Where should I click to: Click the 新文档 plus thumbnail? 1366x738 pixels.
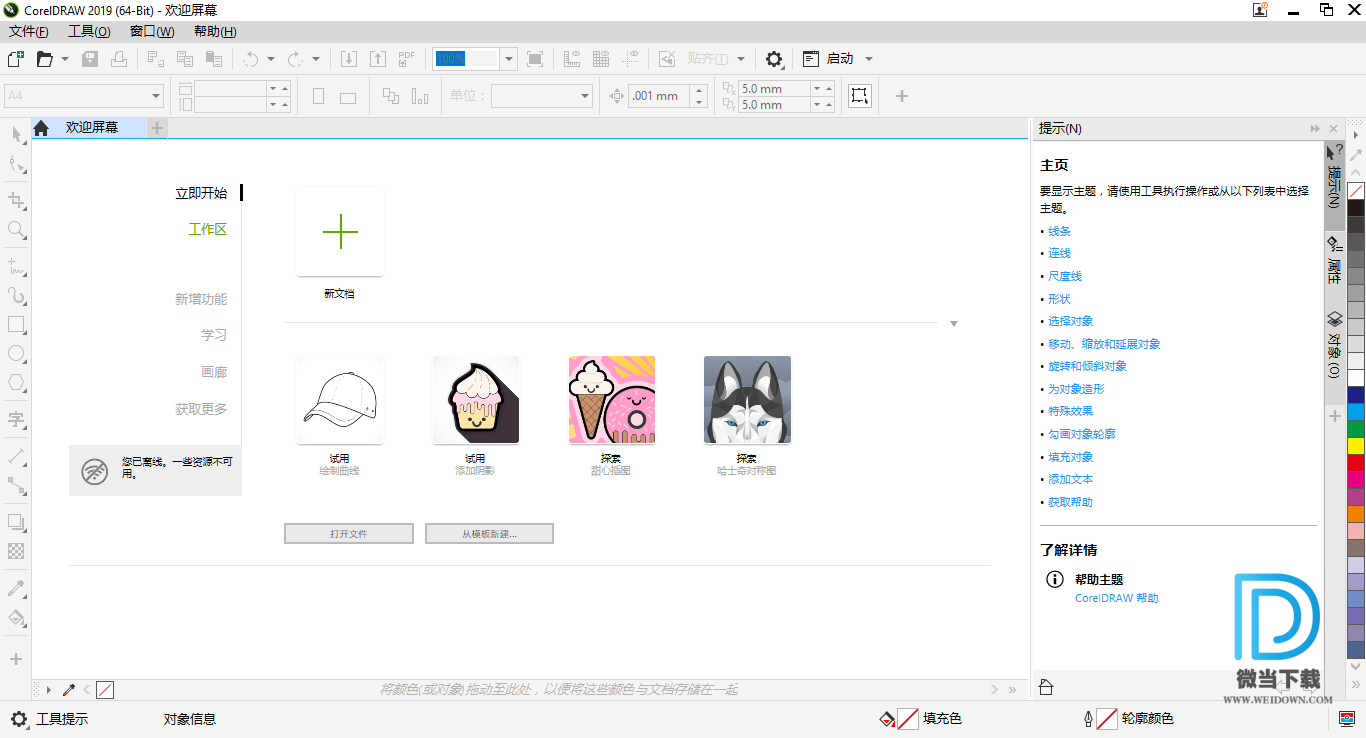tap(340, 232)
